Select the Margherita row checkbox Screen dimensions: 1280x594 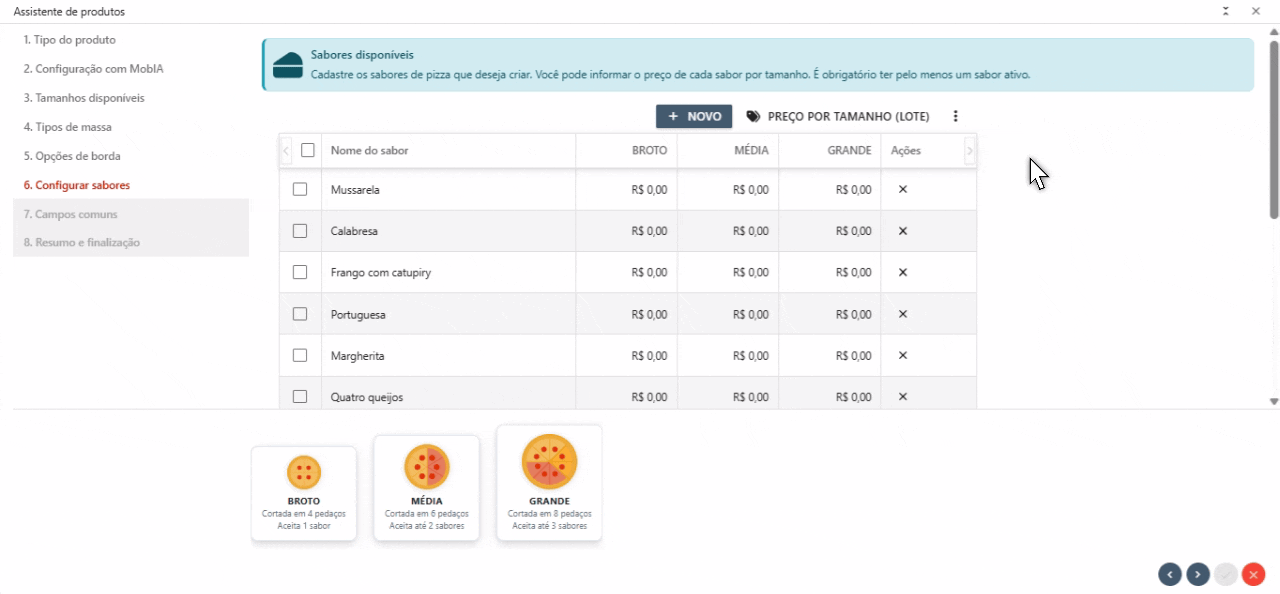300,355
